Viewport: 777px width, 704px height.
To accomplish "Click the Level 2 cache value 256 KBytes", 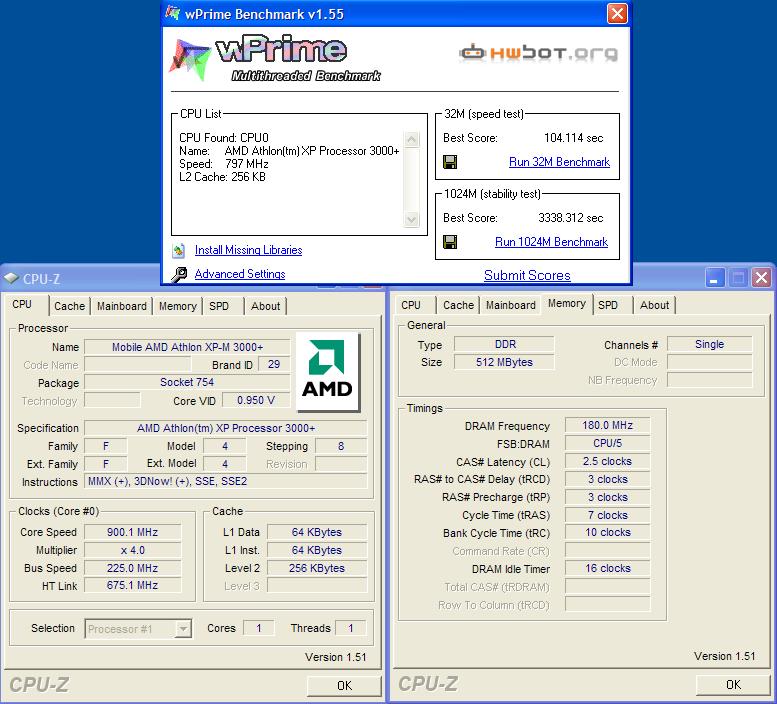I will [x=317, y=568].
